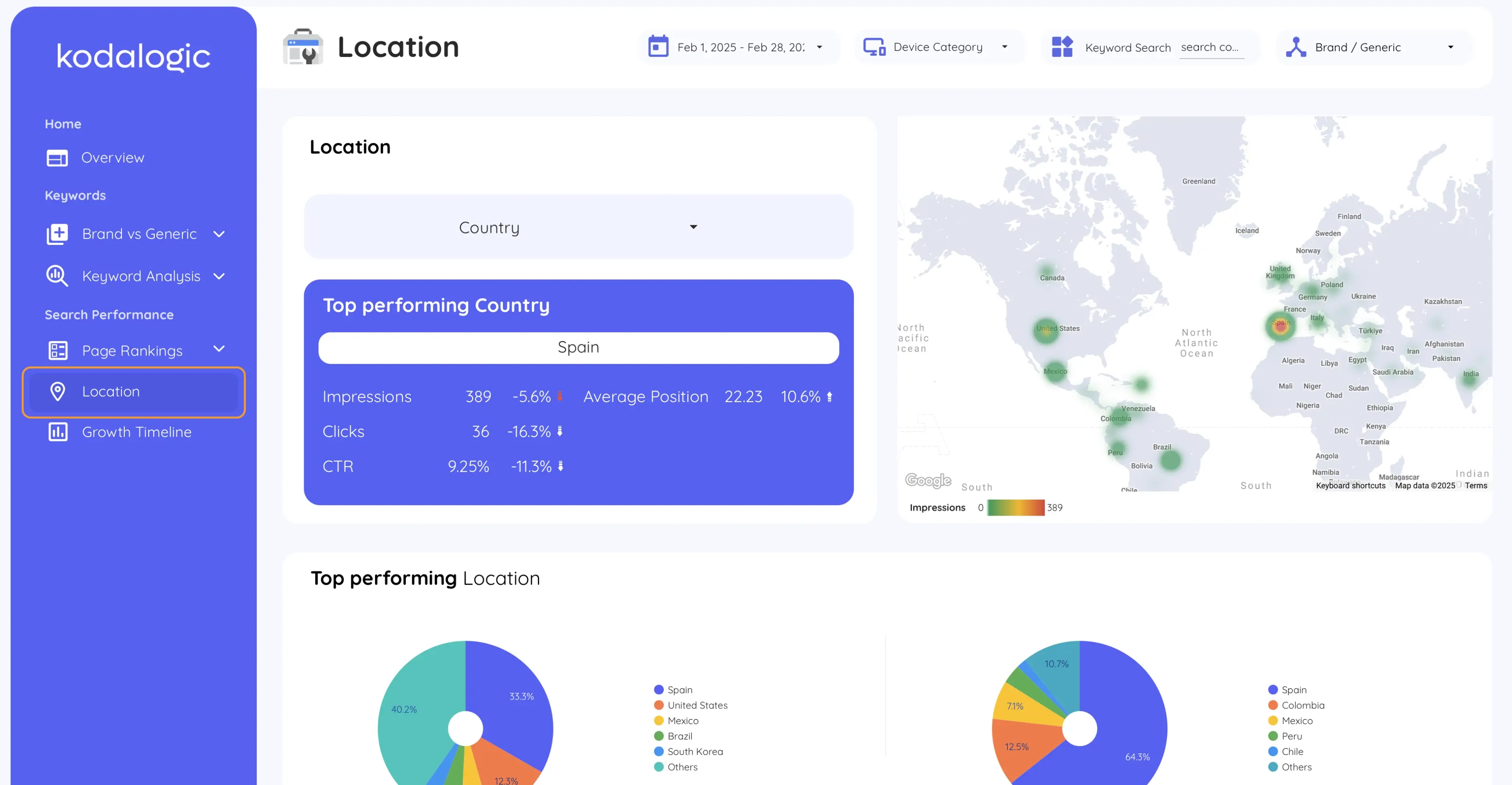
Task: Go to Growth Timeline page
Action: pos(136,432)
